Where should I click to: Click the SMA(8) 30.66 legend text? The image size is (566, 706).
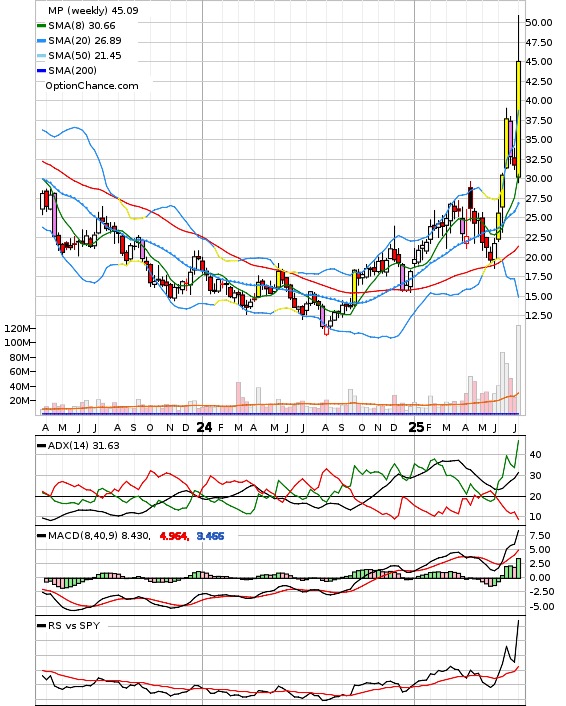coord(82,26)
